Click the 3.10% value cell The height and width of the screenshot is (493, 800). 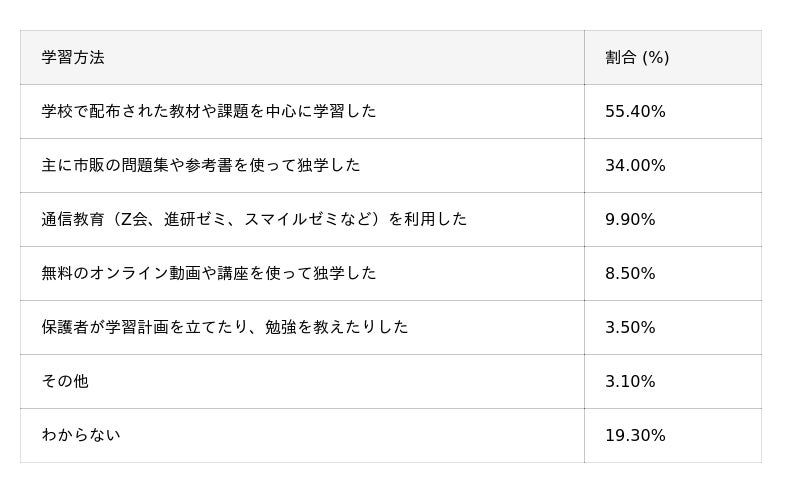[x=630, y=381]
